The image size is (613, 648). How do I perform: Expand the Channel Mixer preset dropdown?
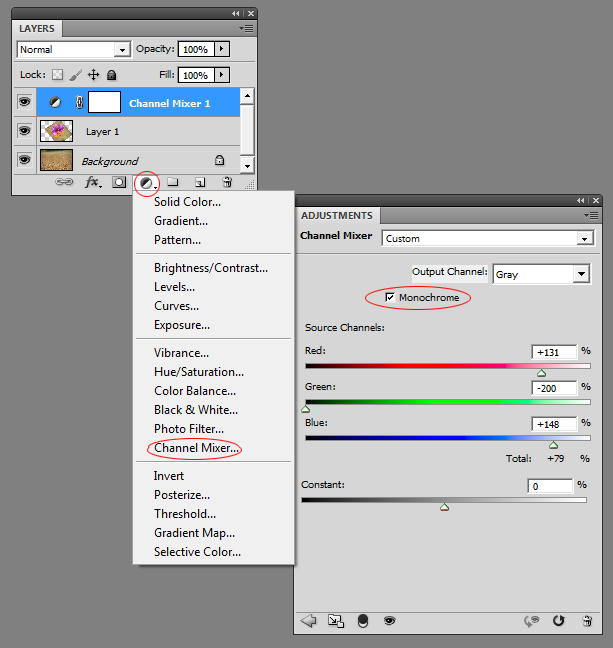585,238
